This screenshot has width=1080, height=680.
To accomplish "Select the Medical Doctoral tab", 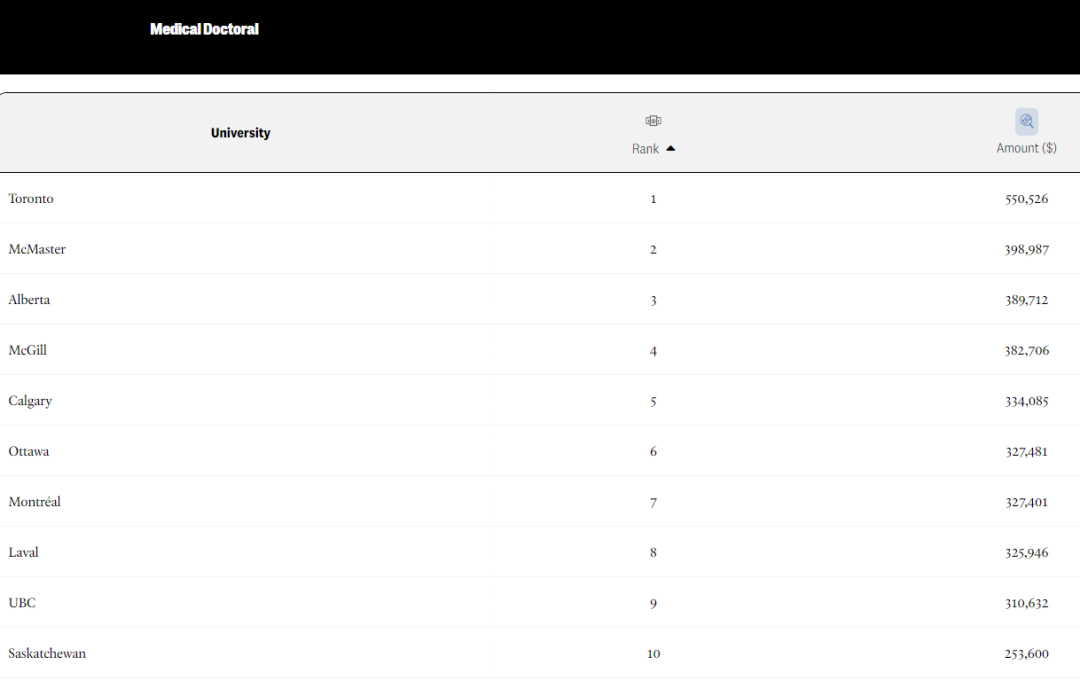I will [205, 29].
